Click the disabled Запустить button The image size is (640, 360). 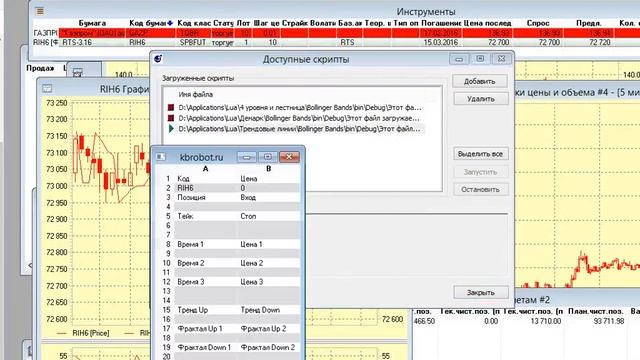click(480, 172)
